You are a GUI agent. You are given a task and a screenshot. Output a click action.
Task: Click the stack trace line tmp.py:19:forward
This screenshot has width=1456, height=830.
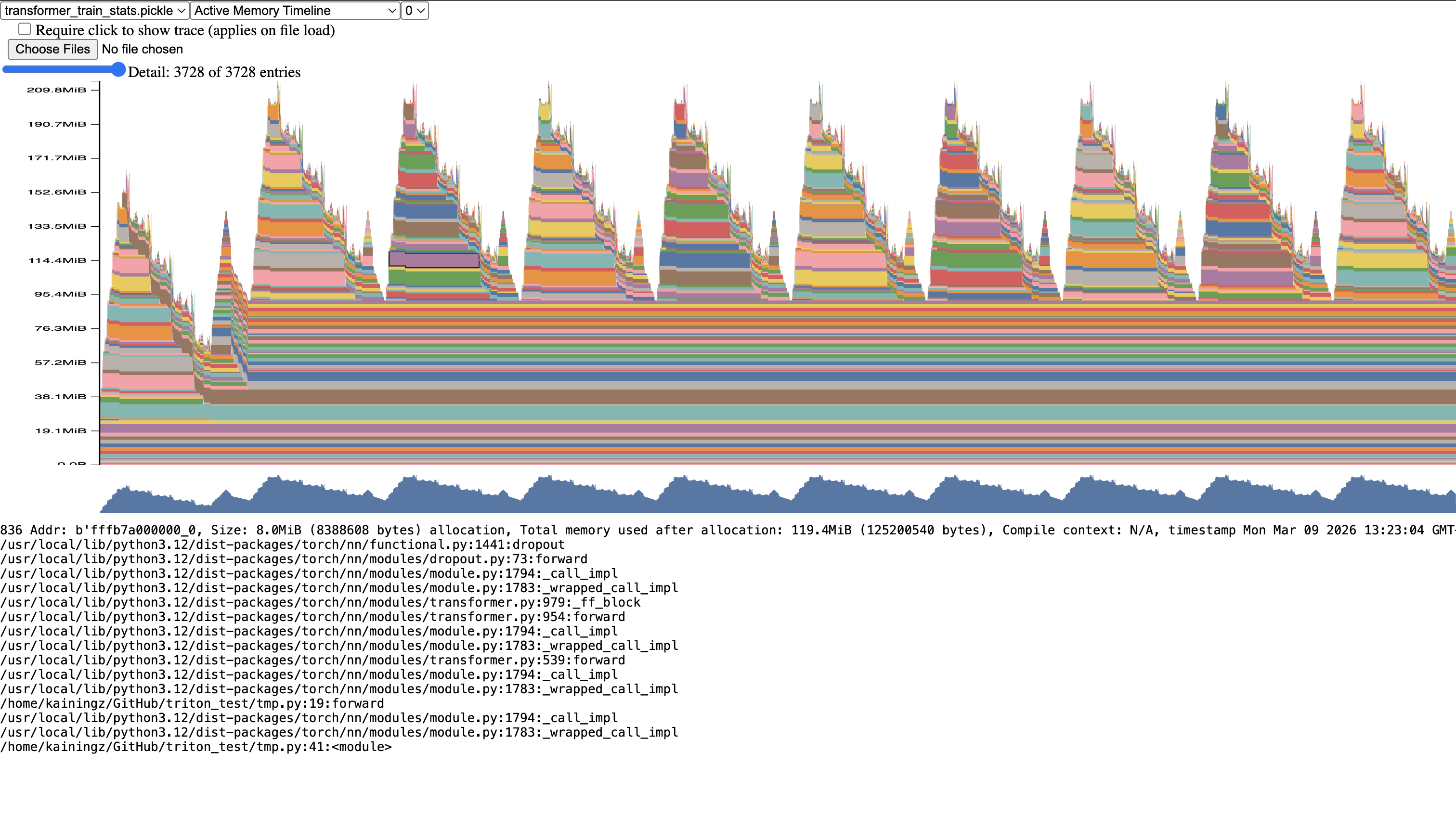(192, 703)
